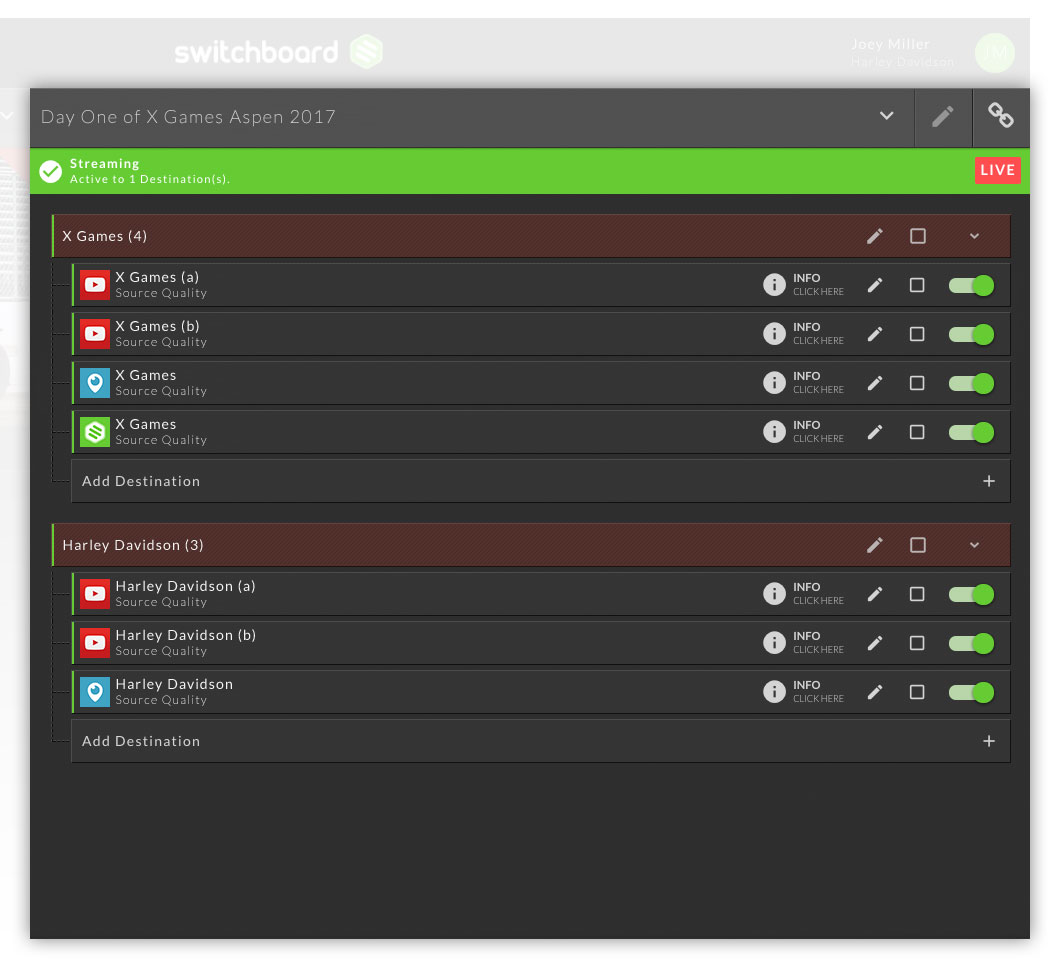The height and width of the screenshot is (968, 1060).
Task: Turn off the Harley Davidson (b) toggle
Action: coord(971,643)
